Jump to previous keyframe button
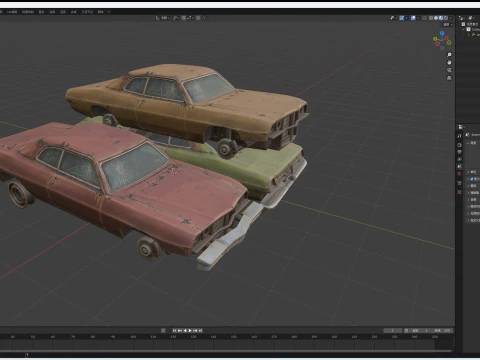Screen dimensions: 480x360 pos(180,330)
